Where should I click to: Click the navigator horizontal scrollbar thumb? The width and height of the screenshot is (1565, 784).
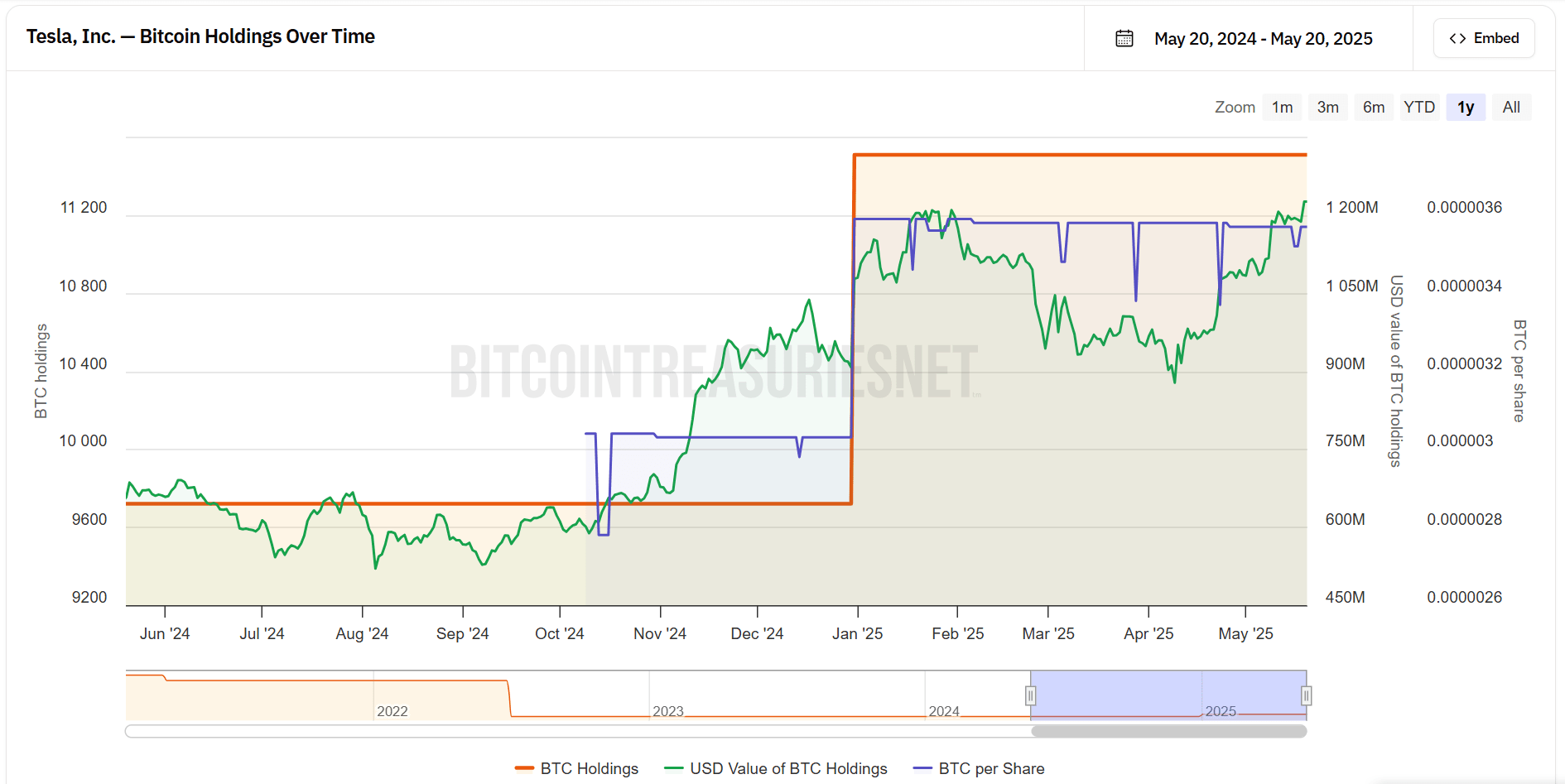[x=1168, y=731]
